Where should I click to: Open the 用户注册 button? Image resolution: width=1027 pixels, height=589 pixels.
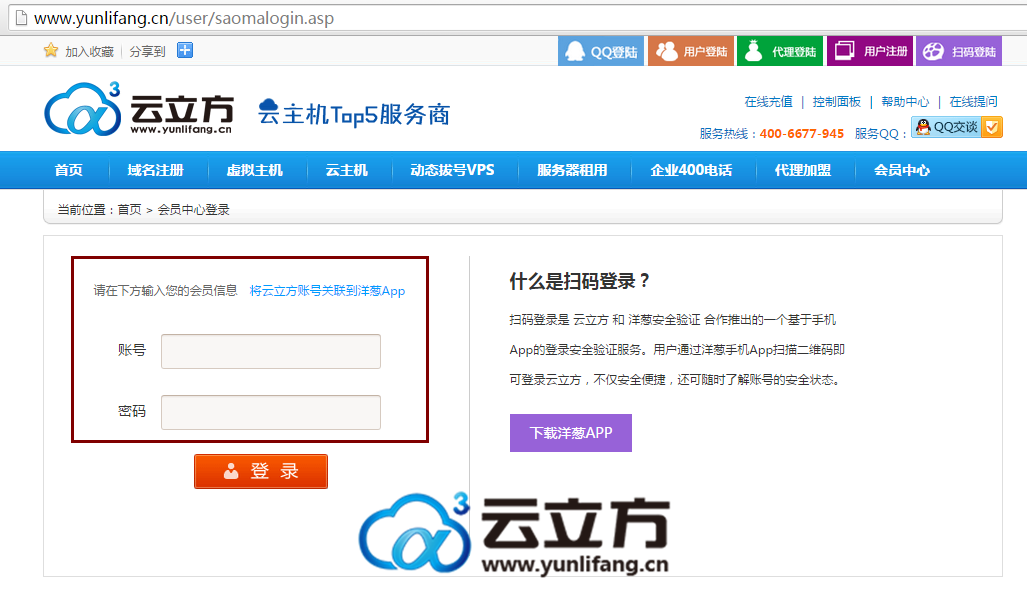click(870, 51)
